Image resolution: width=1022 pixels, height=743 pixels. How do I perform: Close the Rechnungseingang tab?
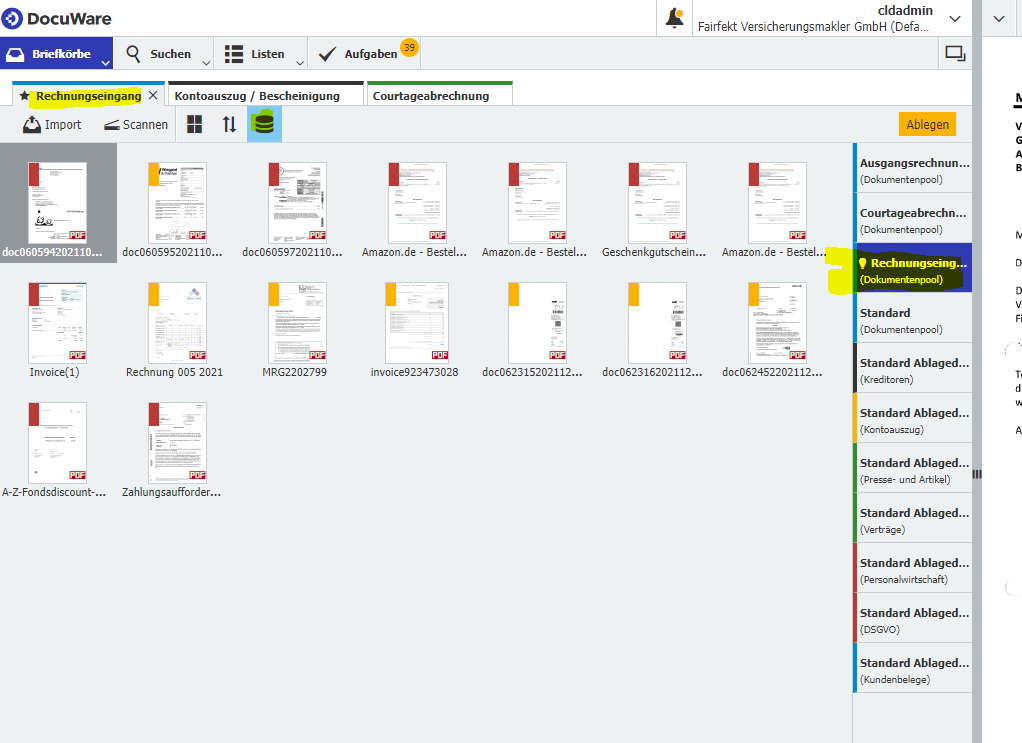153,96
